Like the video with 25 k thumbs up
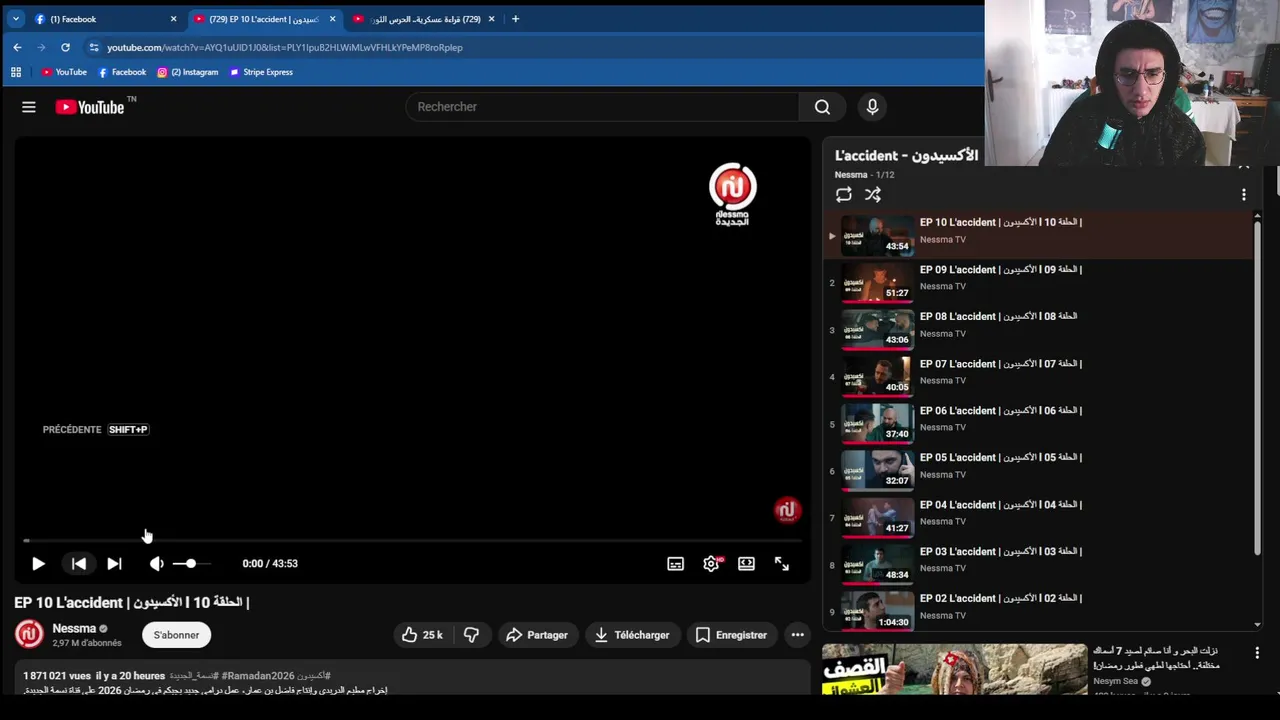This screenshot has height=720, width=1280. coord(422,635)
